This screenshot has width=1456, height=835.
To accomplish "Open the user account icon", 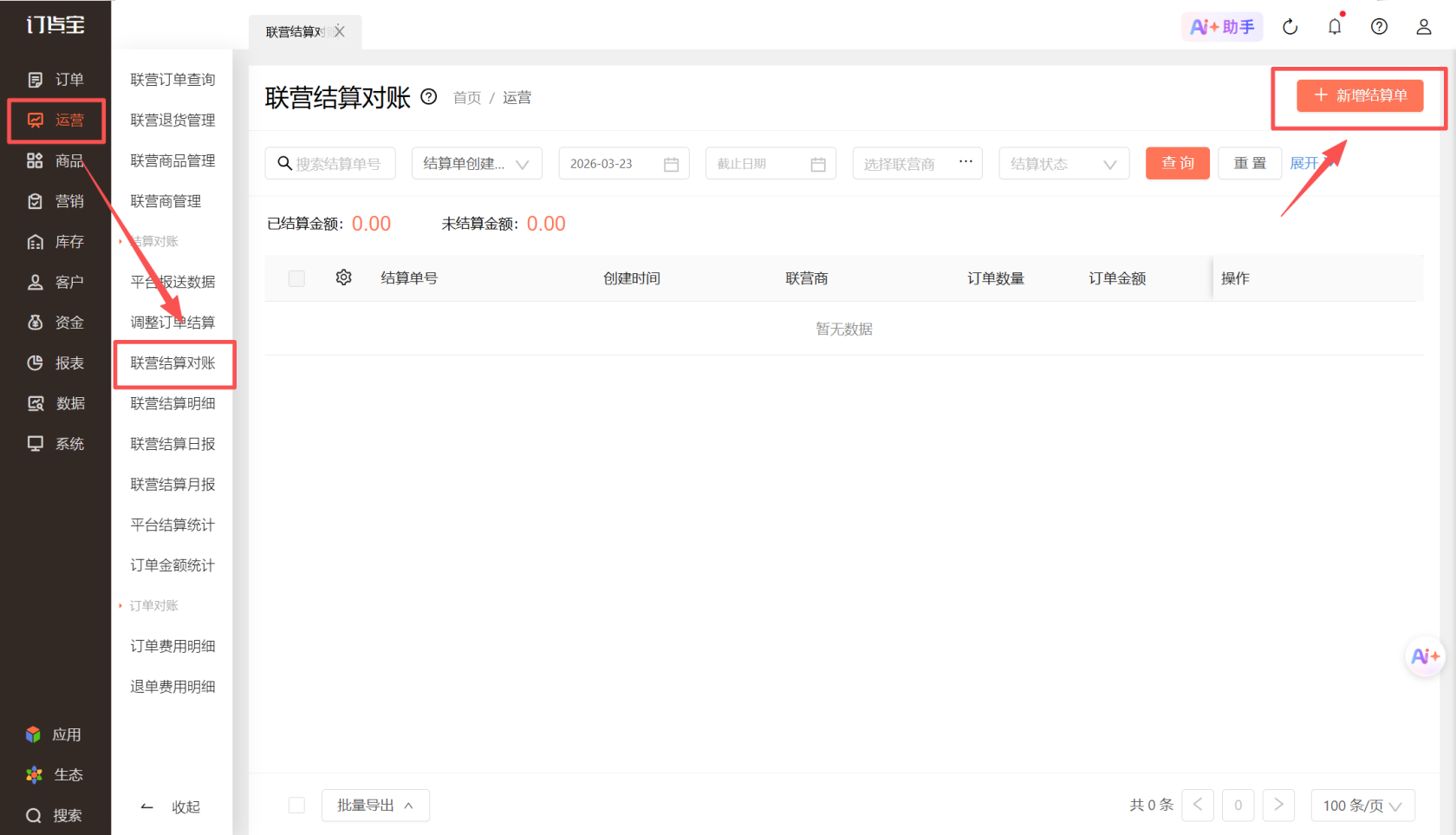I will tap(1424, 27).
